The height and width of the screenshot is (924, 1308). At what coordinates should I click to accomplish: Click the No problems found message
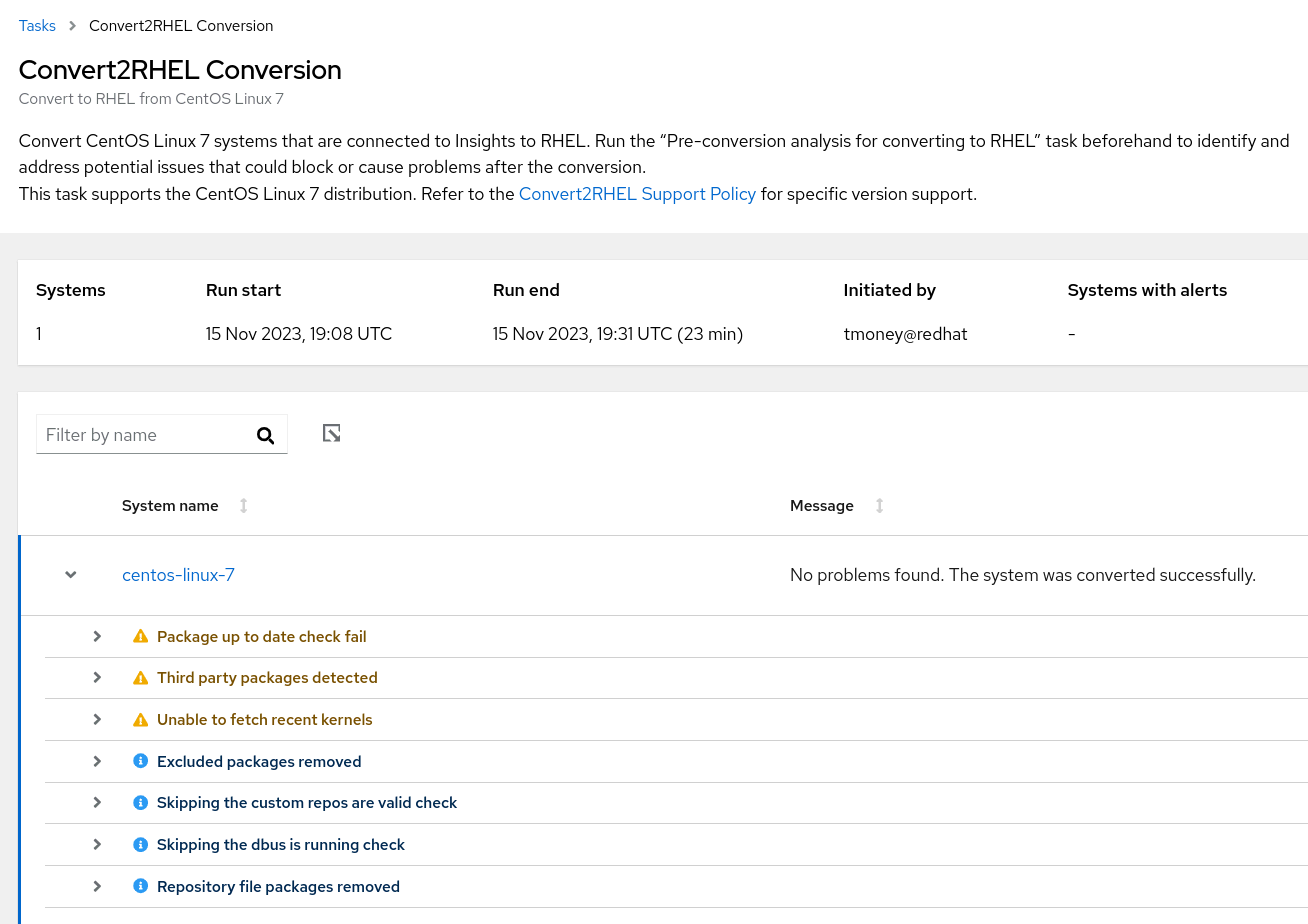(x=1023, y=575)
